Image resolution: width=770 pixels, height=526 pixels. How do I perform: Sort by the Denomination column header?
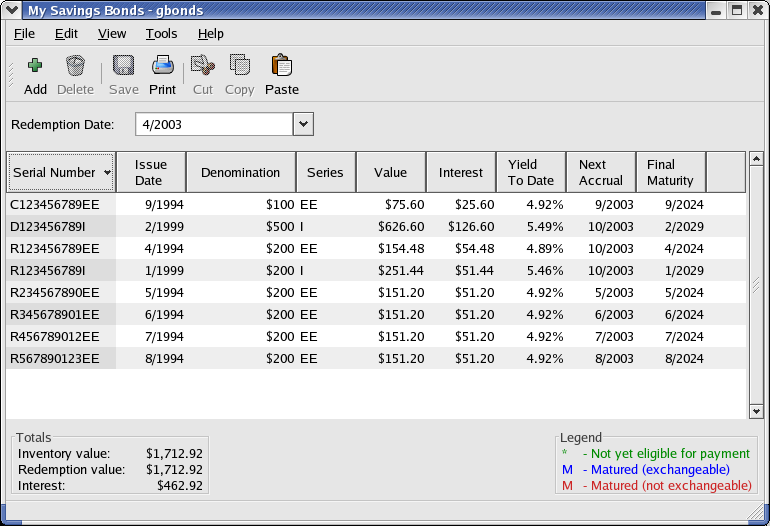pyautogui.click(x=241, y=172)
